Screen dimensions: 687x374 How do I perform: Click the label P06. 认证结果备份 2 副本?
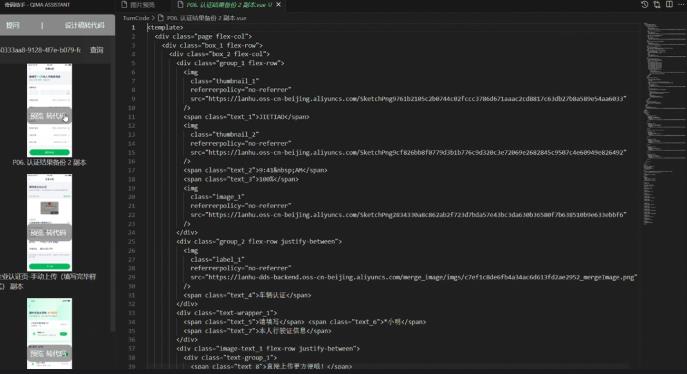pos(49,162)
